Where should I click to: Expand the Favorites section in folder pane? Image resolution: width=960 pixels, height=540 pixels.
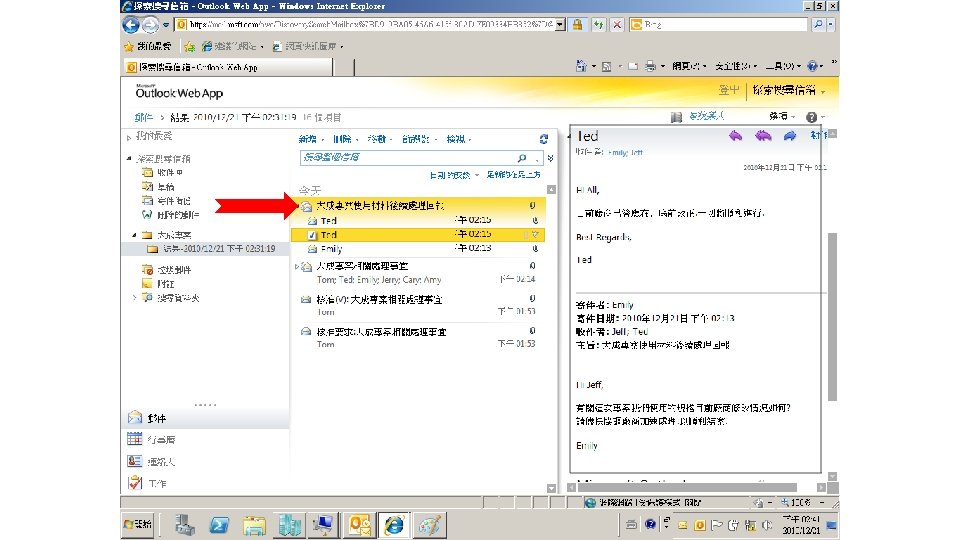[129, 137]
